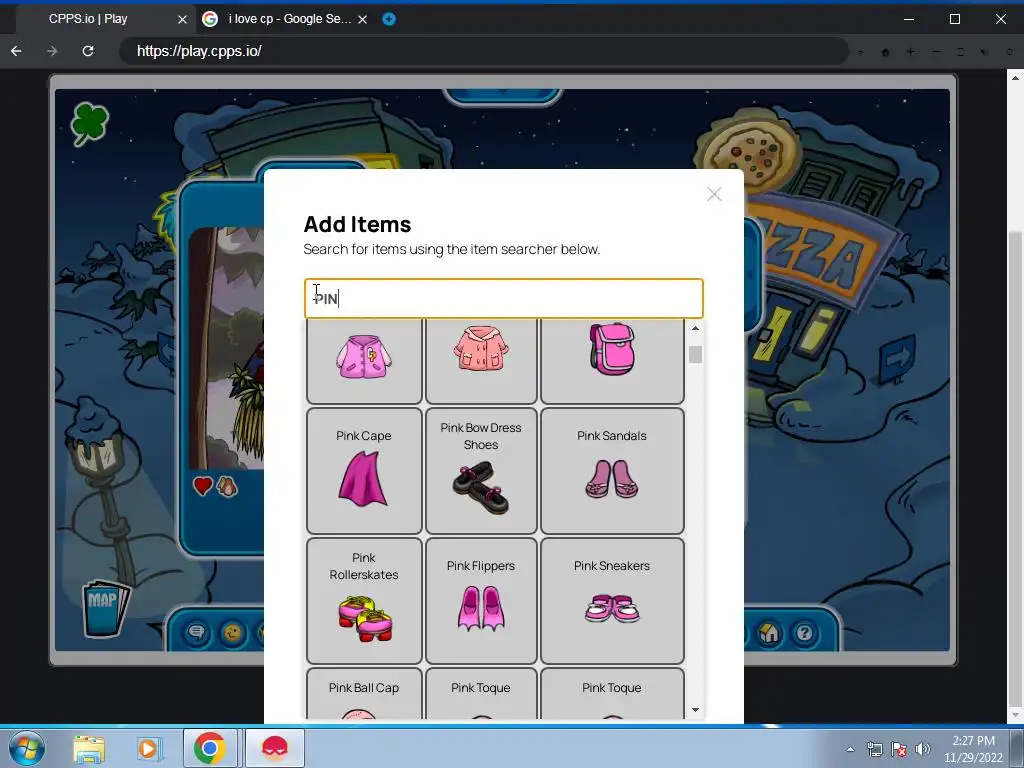
Task: Select the Pink Cape item
Action: [364, 471]
